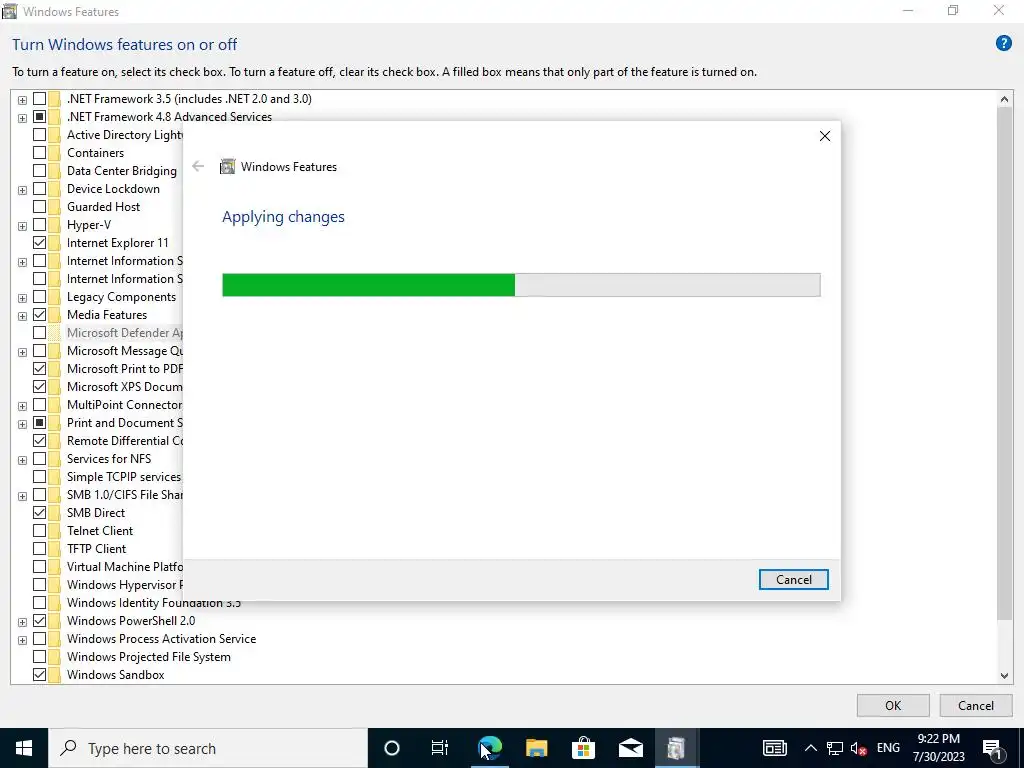Show hidden system tray icons
Viewport: 1024px width, 768px height.
pyautogui.click(x=810, y=748)
